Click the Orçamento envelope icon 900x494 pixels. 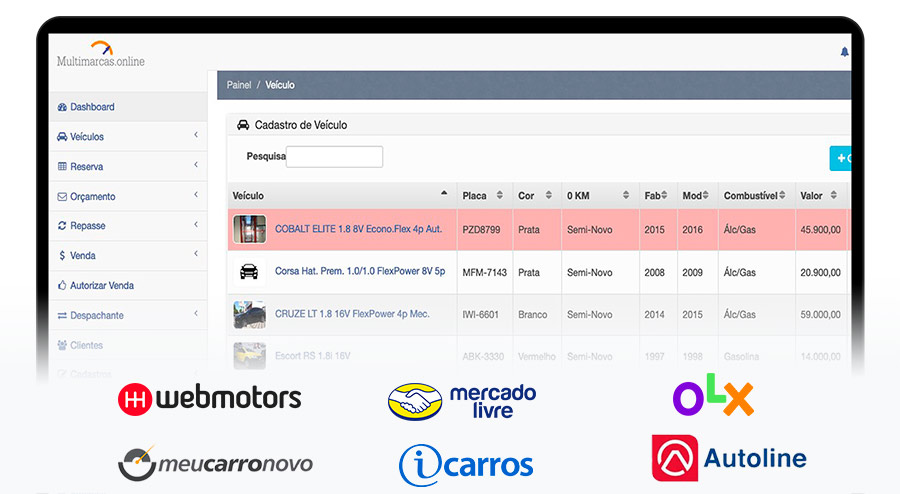(x=62, y=197)
